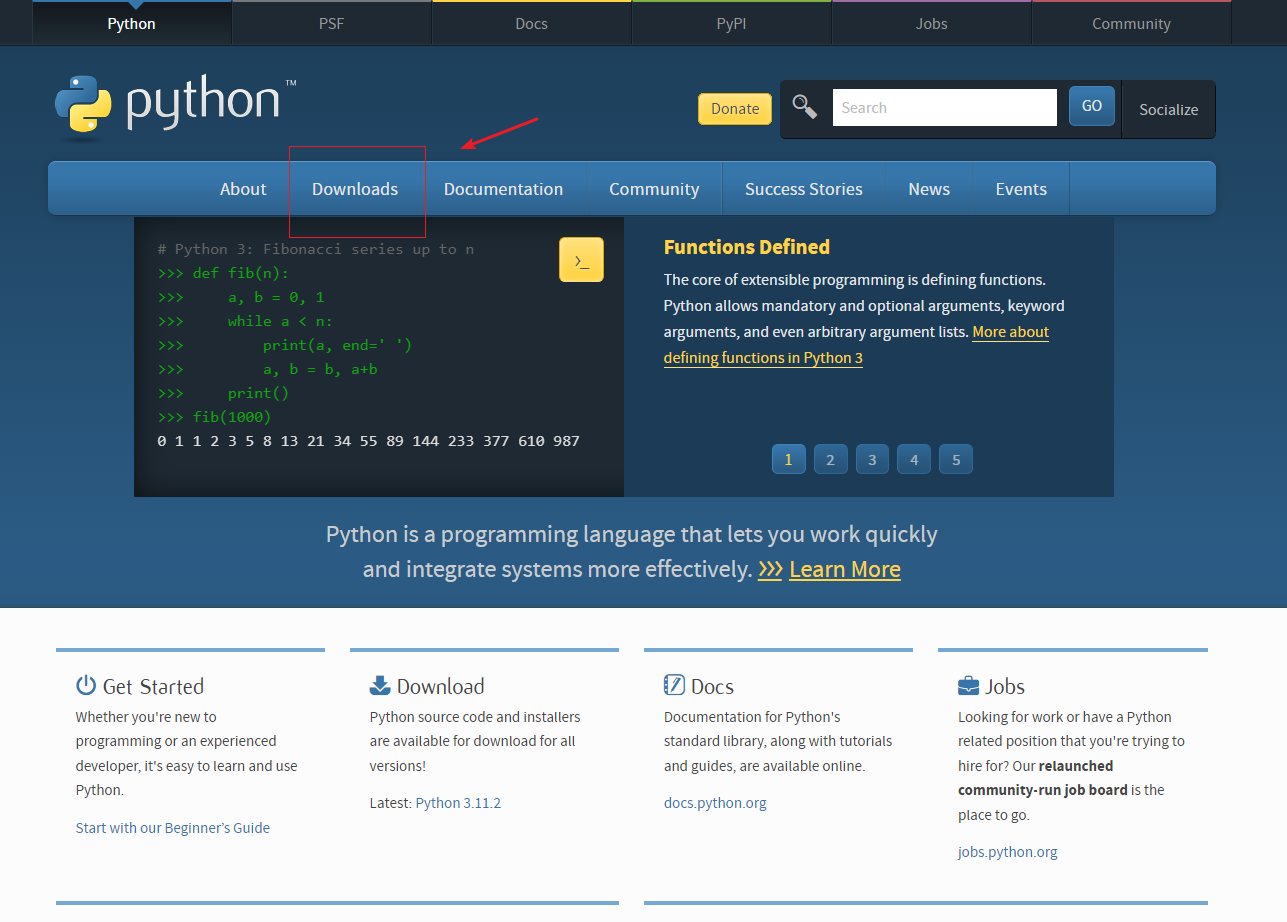Open the News navigation menu
Screen dimensions: 1287x922
pyautogui.click(x=929, y=189)
